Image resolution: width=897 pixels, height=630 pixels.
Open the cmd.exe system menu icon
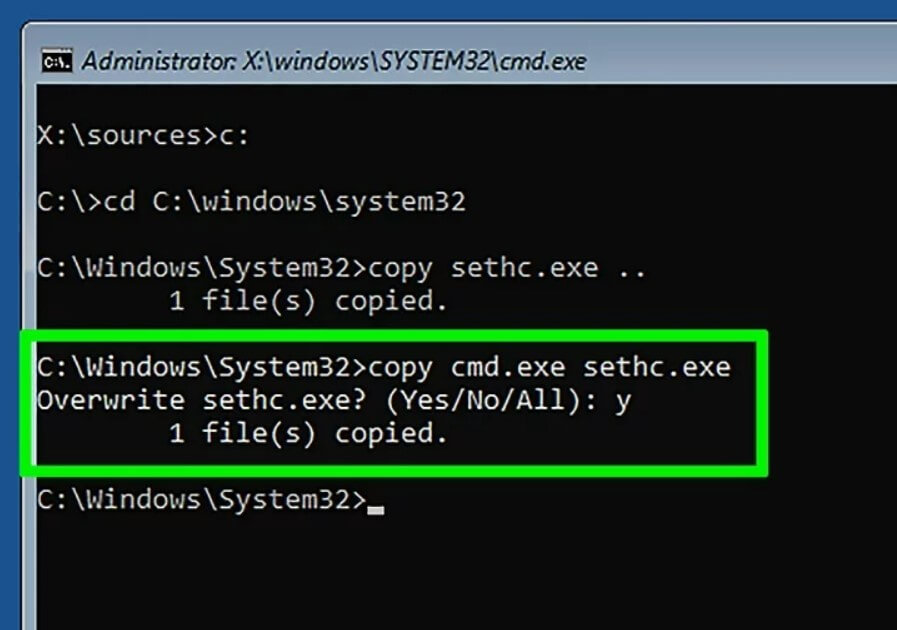coord(57,61)
